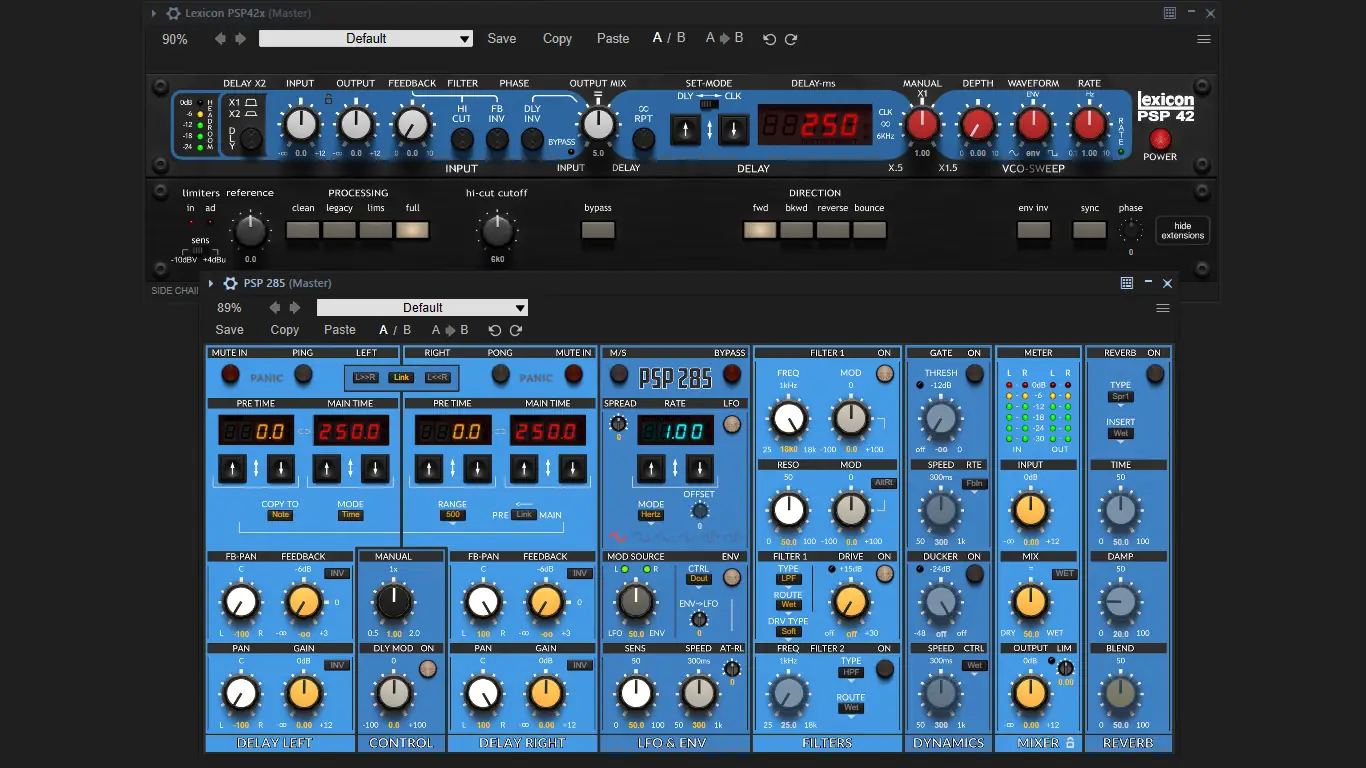Toggle the PSP 285 BYPASS button
Image resolution: width=1366 pixels, height=768 pixels.
point(731,374)
